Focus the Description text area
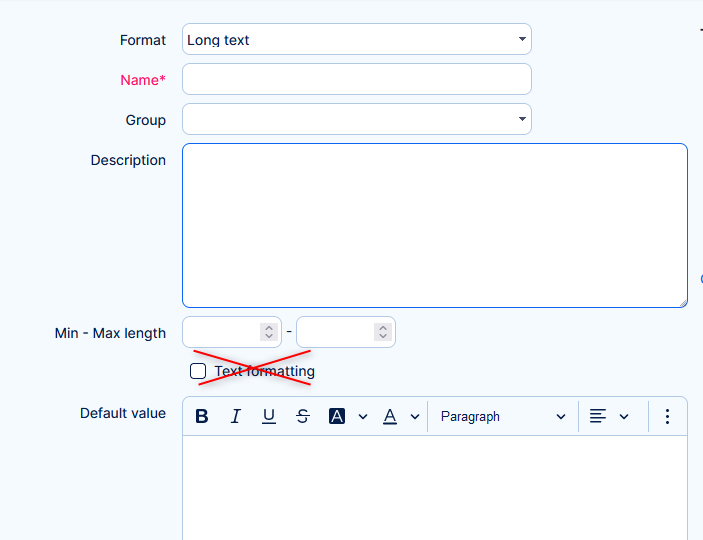703x540 pixels. [434, 225]
